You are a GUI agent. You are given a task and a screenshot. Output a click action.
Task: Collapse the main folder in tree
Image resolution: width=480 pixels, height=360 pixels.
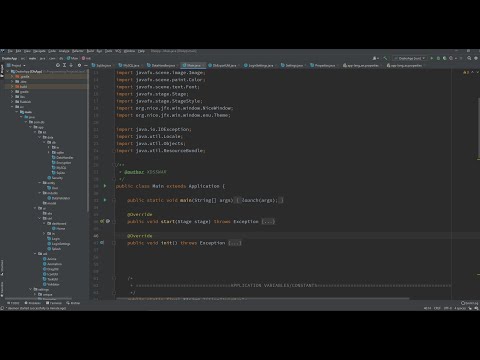[17, 112]
